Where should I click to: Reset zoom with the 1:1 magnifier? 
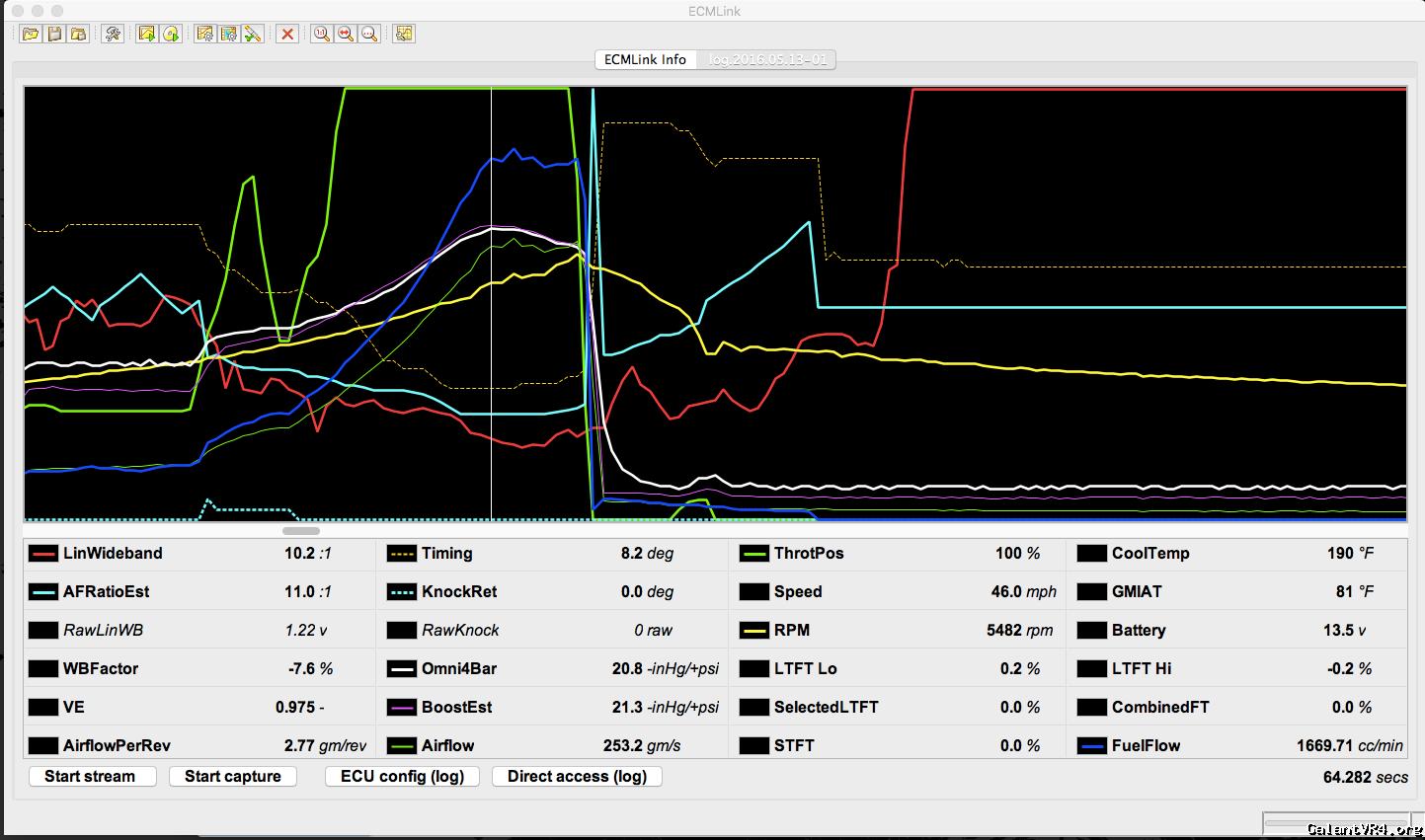[322, 34]
